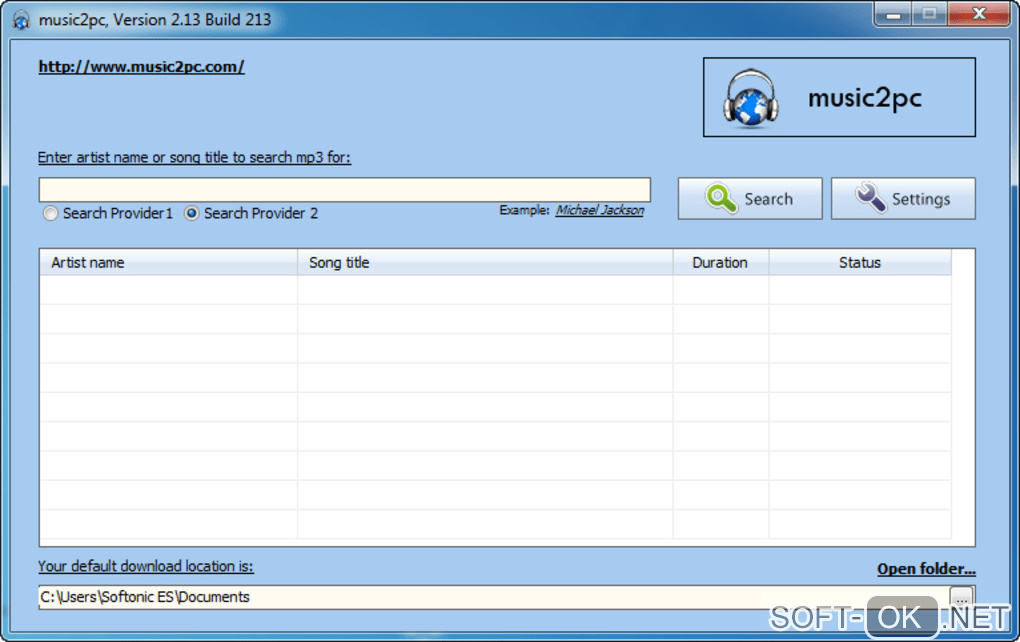Click the wrench icon on Settings
Viewport: 1020px width, 642px height.
tap(871, 198)
